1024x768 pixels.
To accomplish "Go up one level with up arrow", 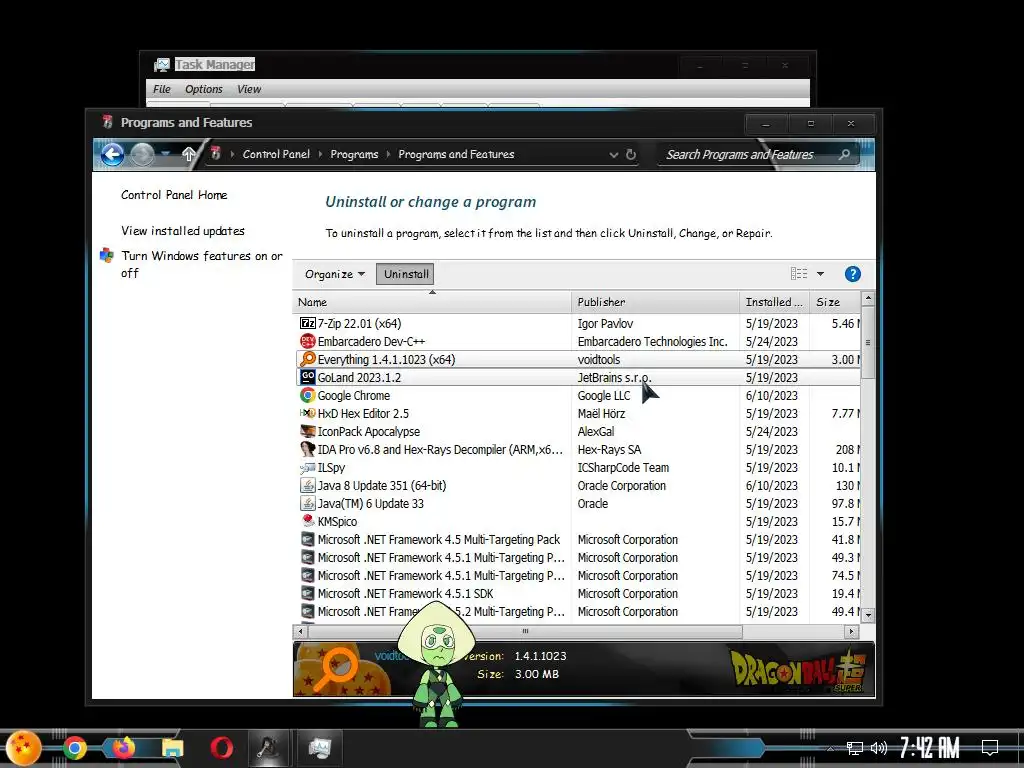I will 189,154.
